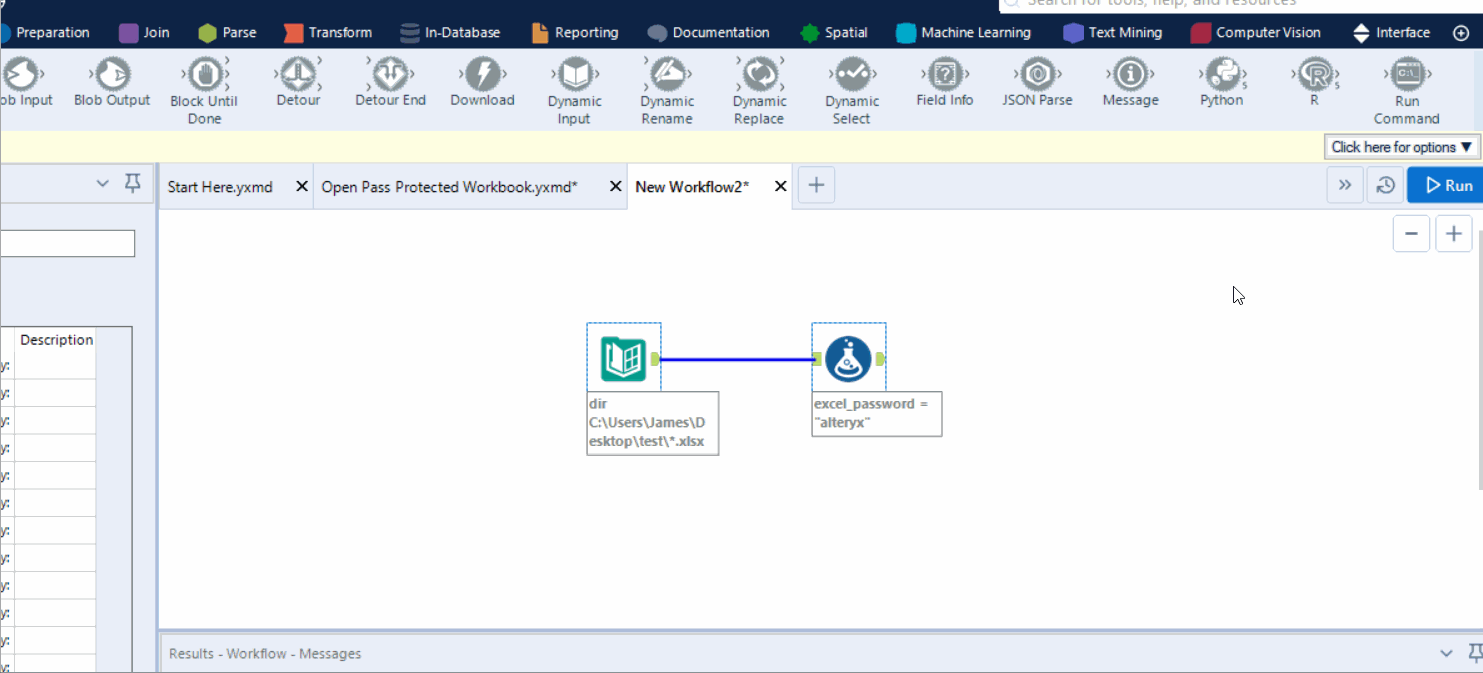Image resolution: width=1483 pixels, height=673 pixels.
Task: Choose the JSON Parse tool
Action: tap(1037, 75)
